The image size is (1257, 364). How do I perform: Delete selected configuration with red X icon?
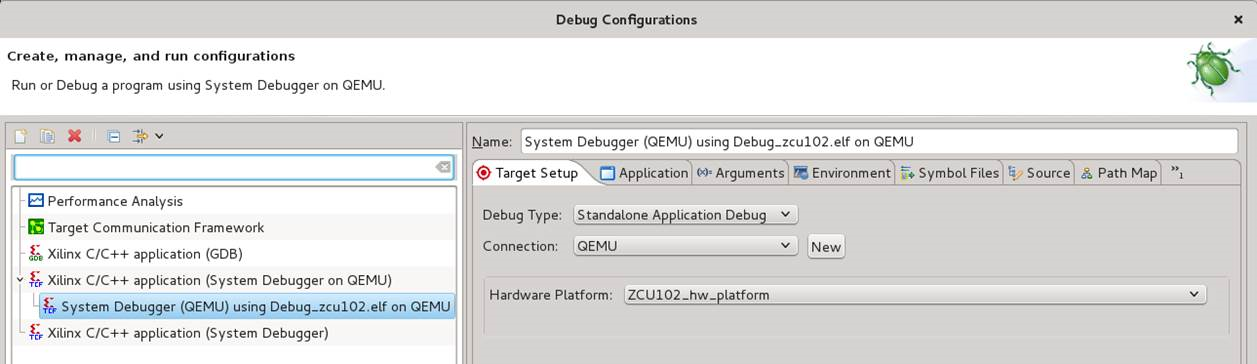pyautogui.click(x=74, y=136)
